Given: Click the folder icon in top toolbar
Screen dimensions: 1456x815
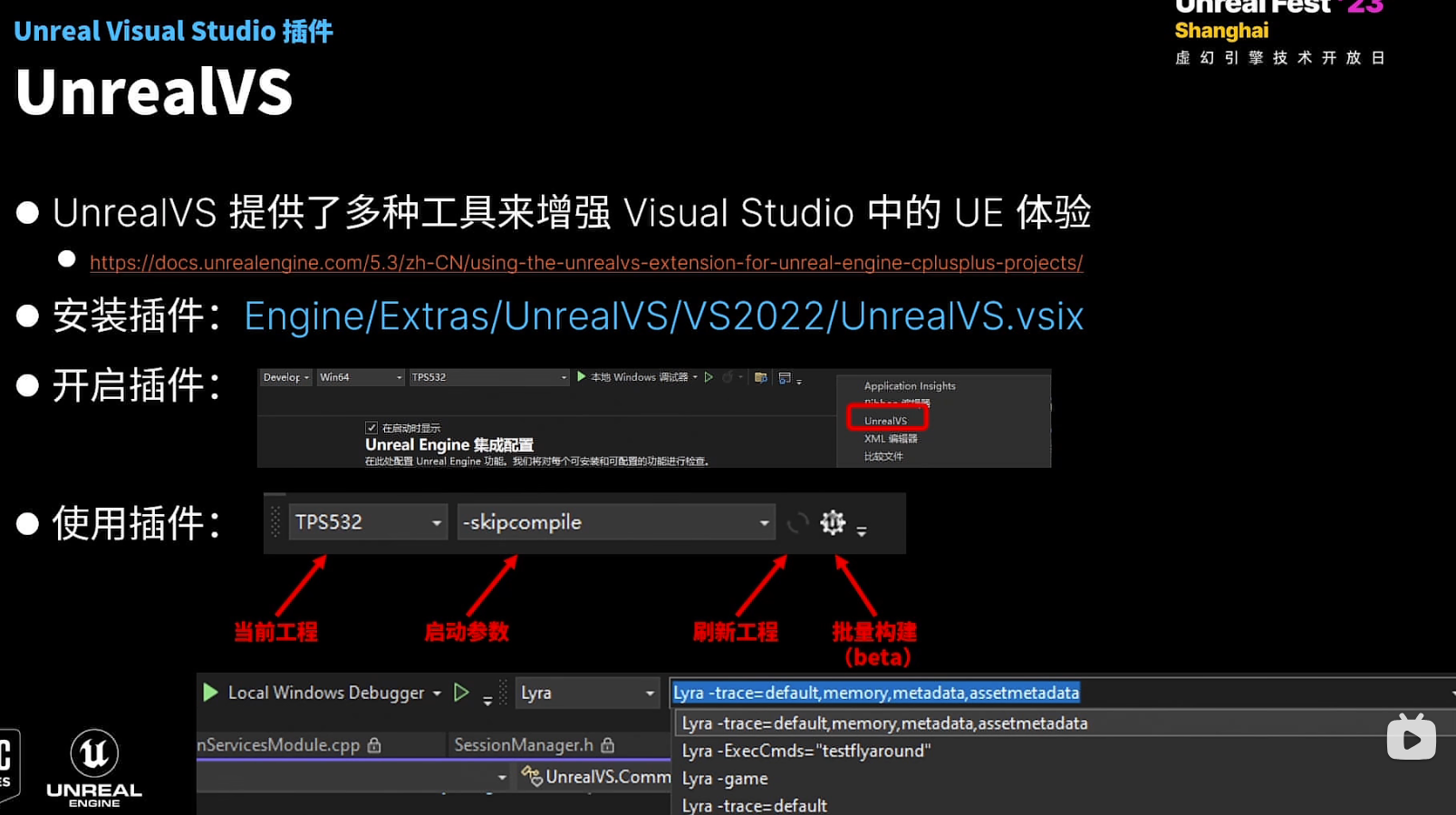Looking at the screenshot, I should [x=761, y=377].
